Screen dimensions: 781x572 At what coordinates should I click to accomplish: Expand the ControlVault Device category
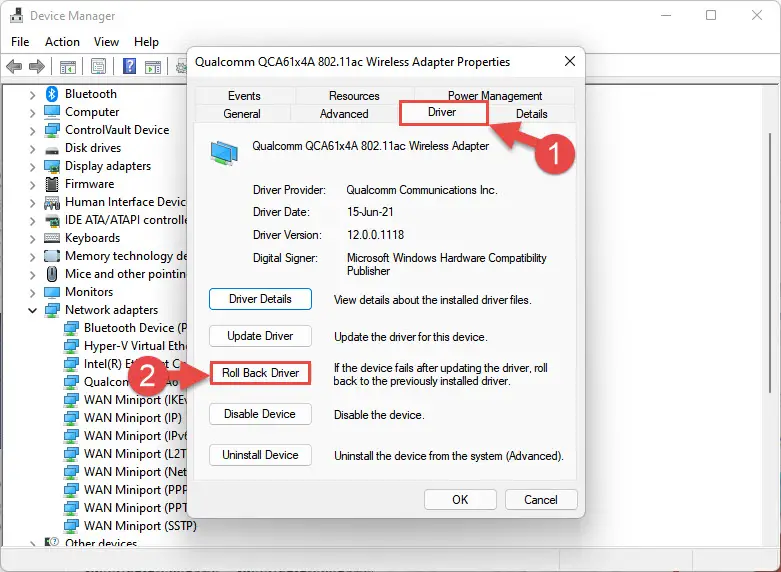click(32, 131)
